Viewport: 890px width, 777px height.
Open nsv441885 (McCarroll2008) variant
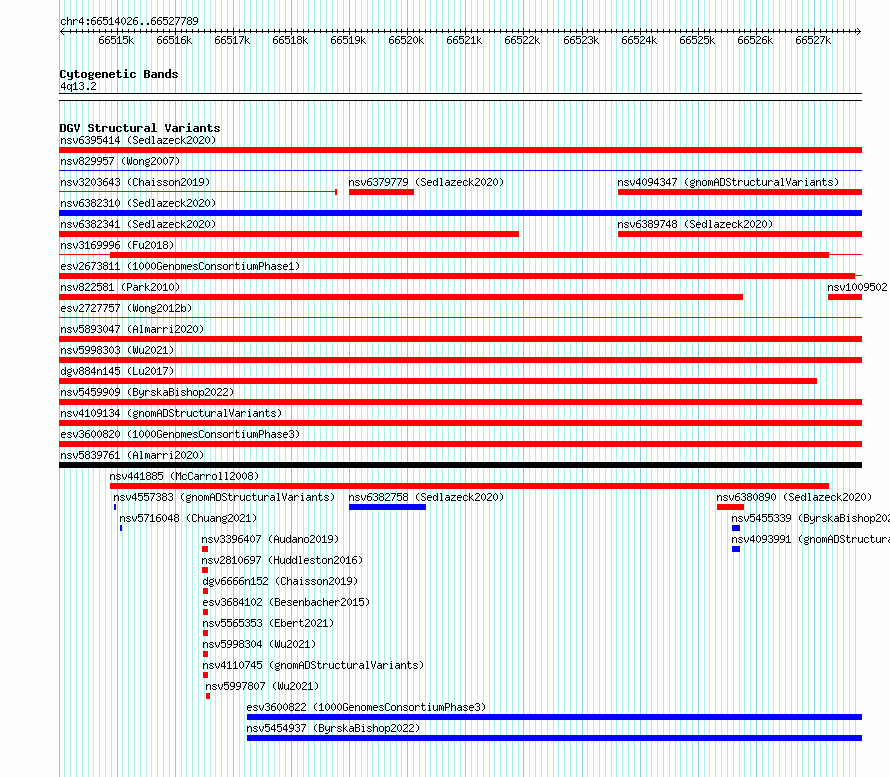click(x=184, y=476)
